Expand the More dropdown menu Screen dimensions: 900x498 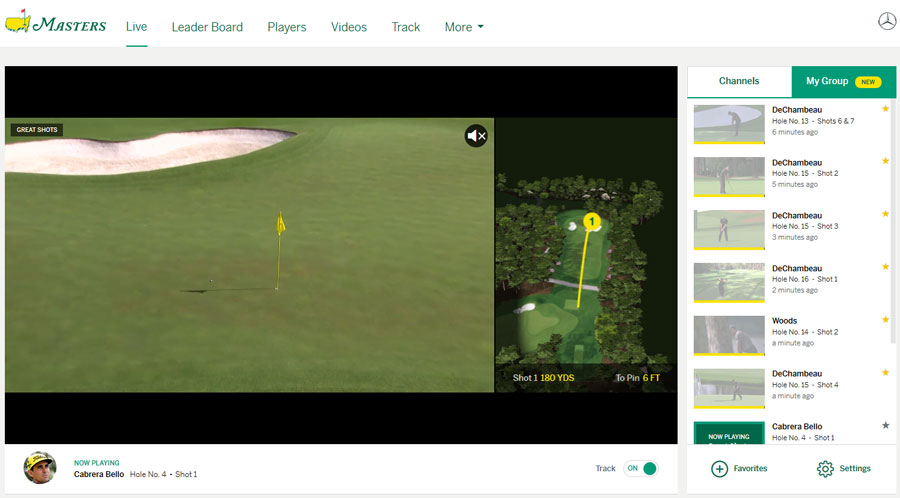point(464,27)
